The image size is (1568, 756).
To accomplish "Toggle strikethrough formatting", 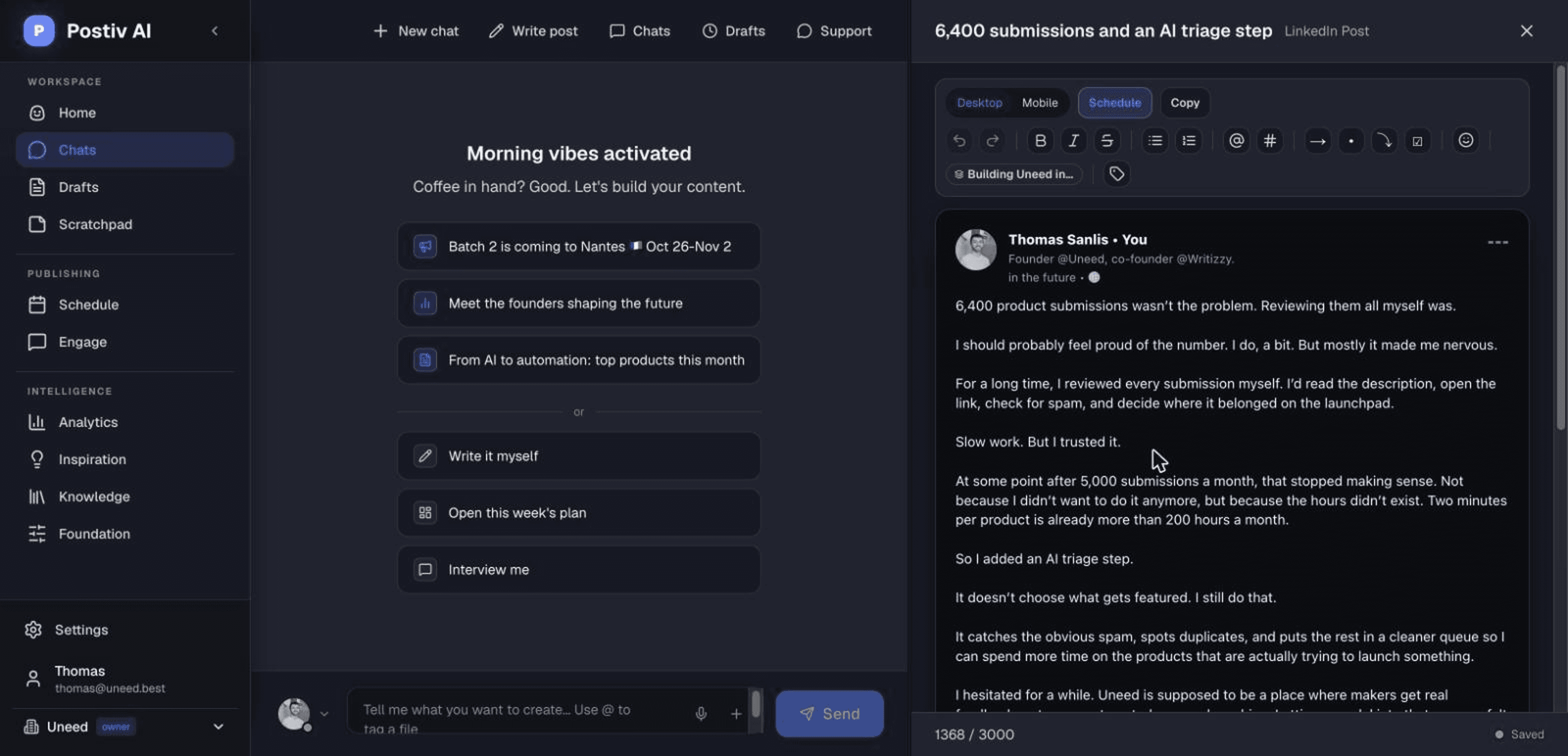I will [1106, 140].
